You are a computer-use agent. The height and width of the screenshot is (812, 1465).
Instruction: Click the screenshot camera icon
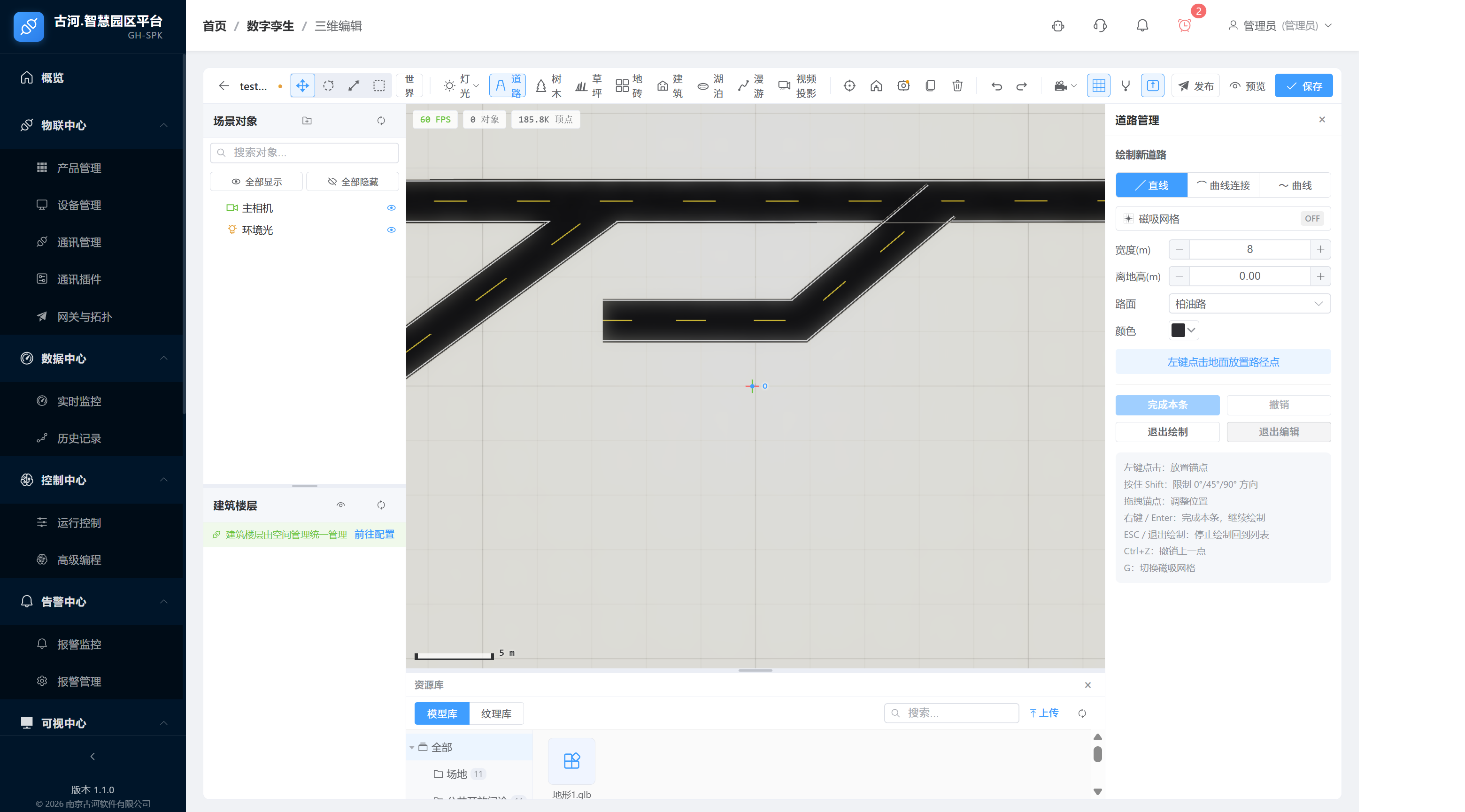tap(903, 86)
